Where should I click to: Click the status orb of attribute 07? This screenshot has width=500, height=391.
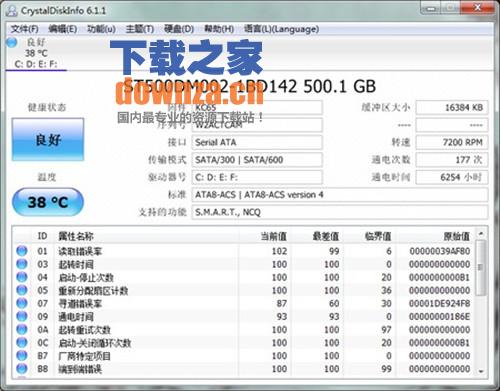tap(22, 303)
